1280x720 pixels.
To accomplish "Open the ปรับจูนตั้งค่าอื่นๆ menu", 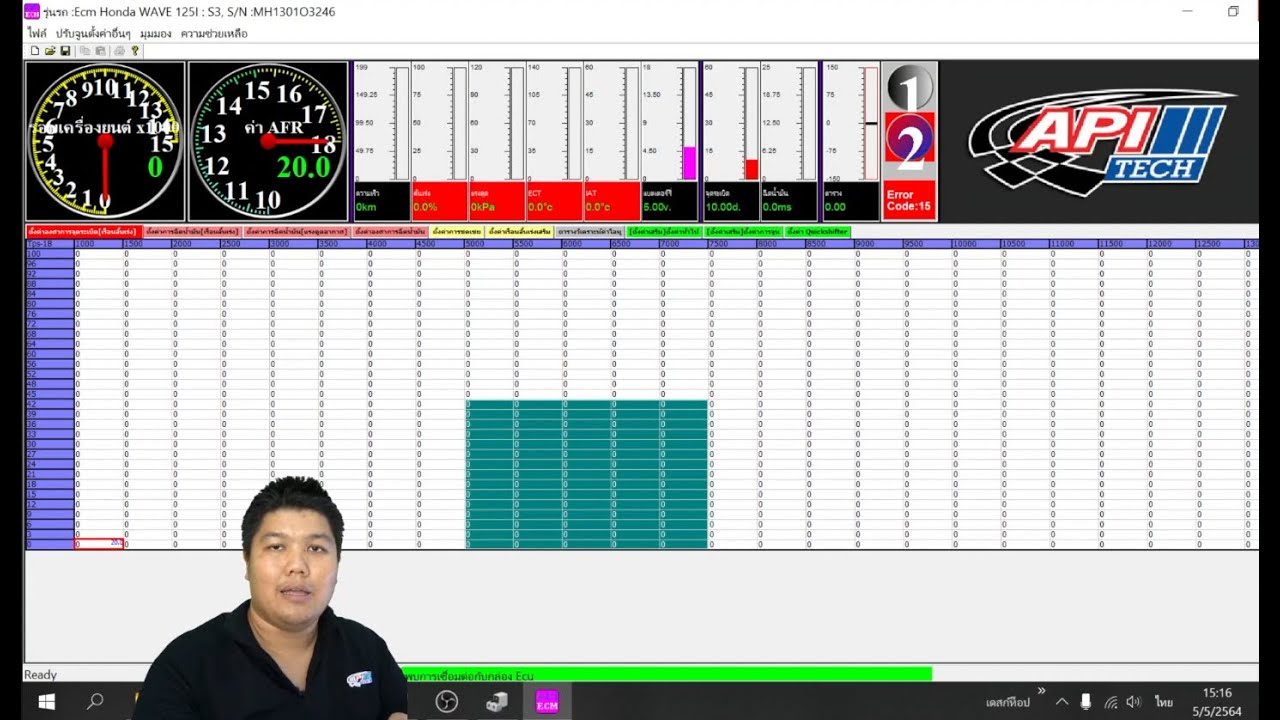I will pyautogui.click(x=93, y=33).
